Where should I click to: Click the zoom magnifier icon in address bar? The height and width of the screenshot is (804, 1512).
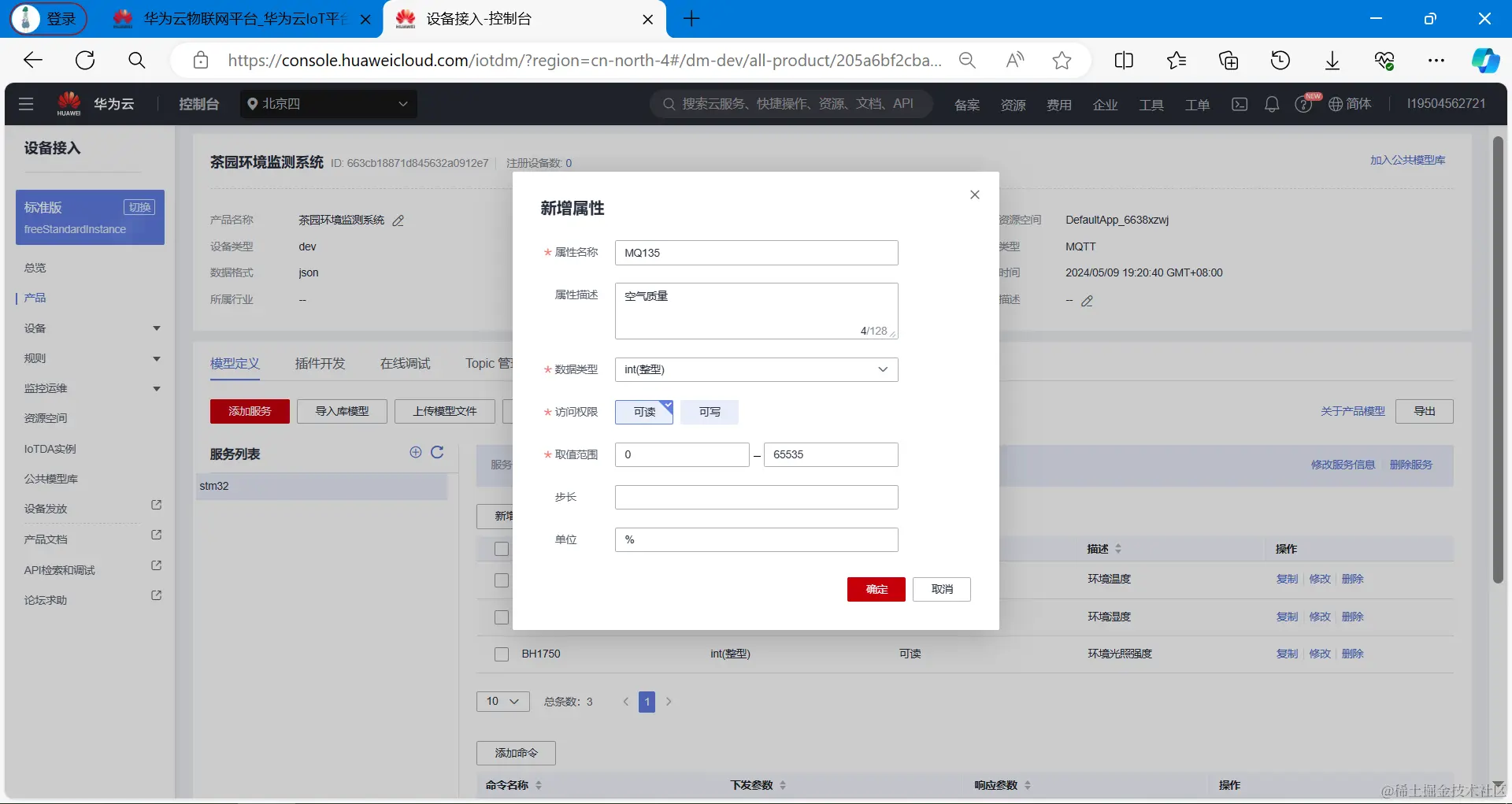tap(967, 61)
